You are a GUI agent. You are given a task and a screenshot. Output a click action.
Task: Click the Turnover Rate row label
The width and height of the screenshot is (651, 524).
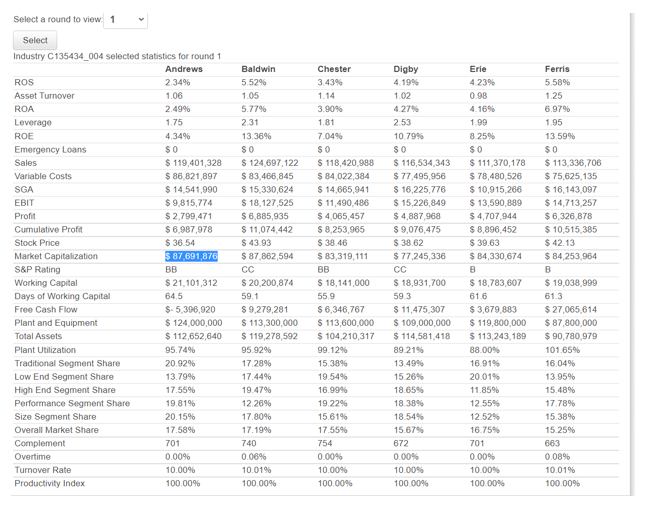coord(43,470)
